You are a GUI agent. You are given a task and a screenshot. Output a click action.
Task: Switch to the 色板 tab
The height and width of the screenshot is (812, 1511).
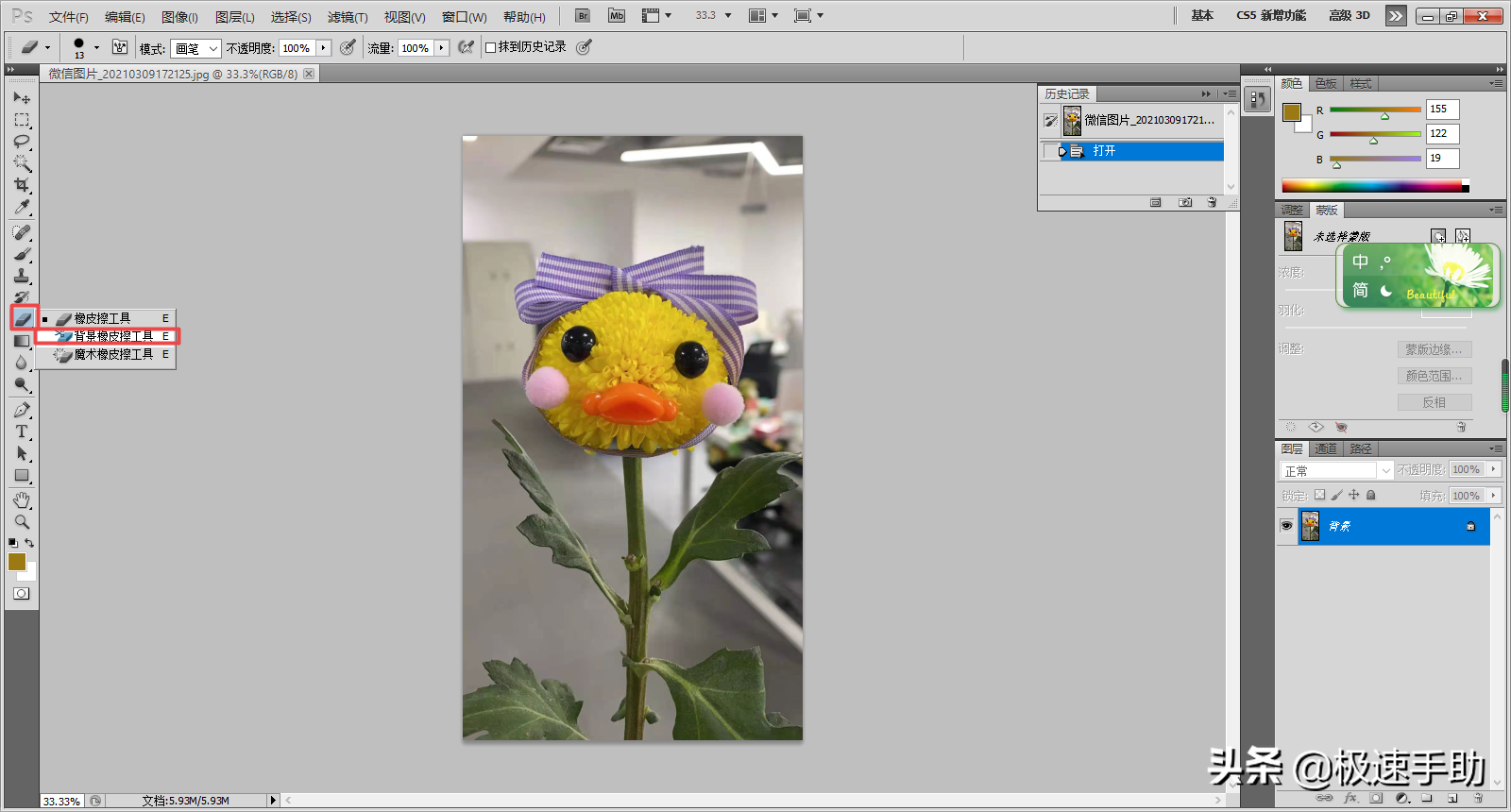click(1326, 83)
